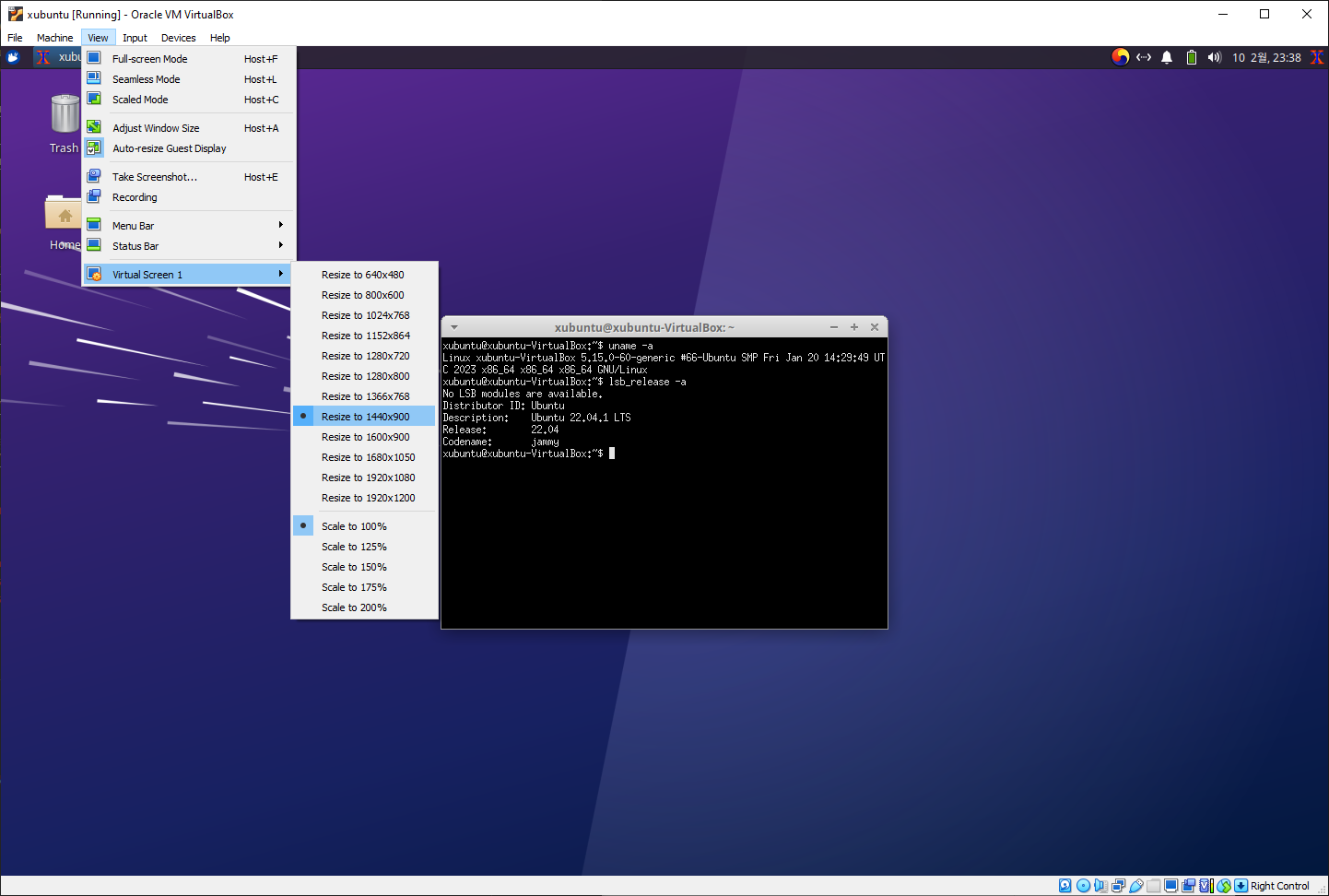Image resolution: width=1329 pixels, height=896 pixels.
Task: Click the shared folders indicator in status bar
Action: pos(1154,886)
